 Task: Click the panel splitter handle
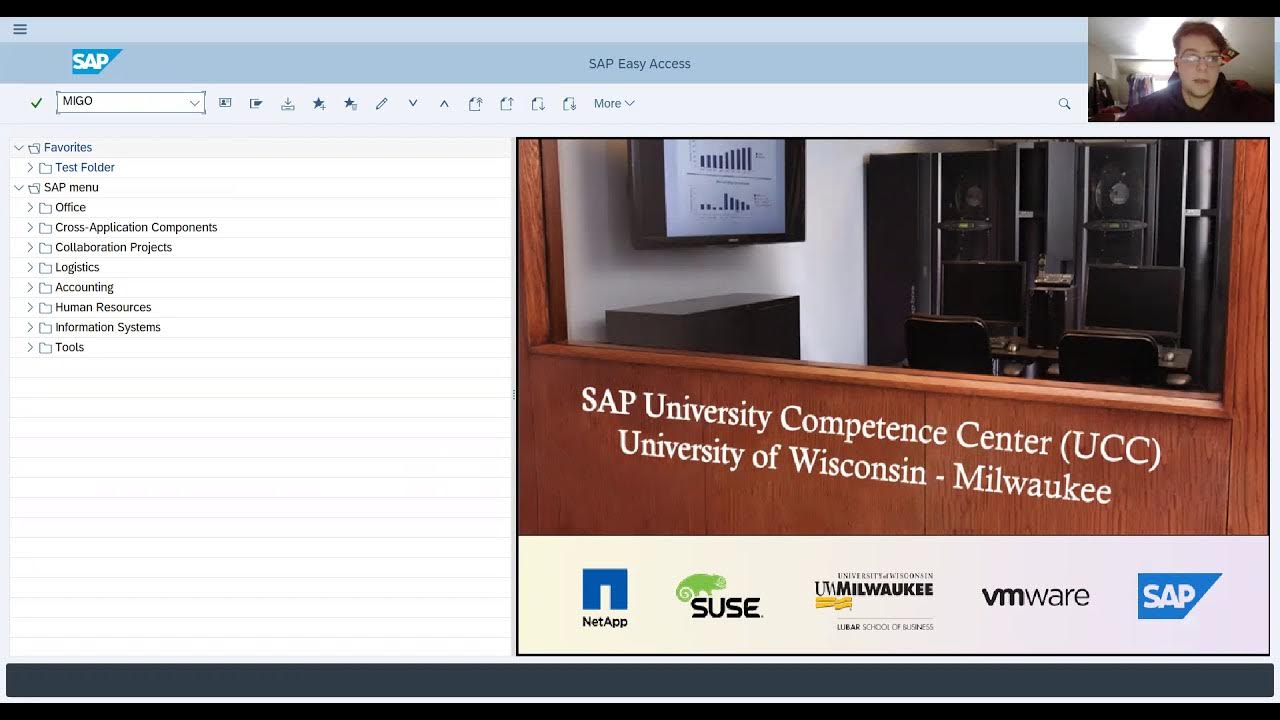click(514, 395)
